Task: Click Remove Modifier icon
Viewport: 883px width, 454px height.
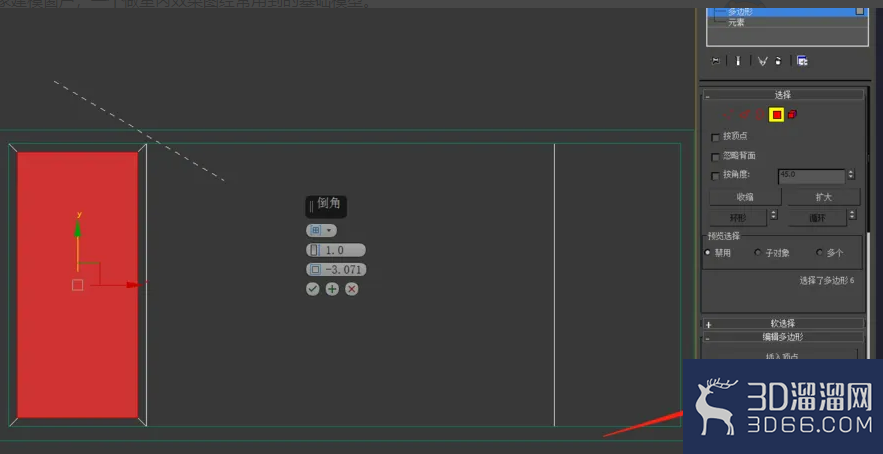Action: (x=778, y=61)
